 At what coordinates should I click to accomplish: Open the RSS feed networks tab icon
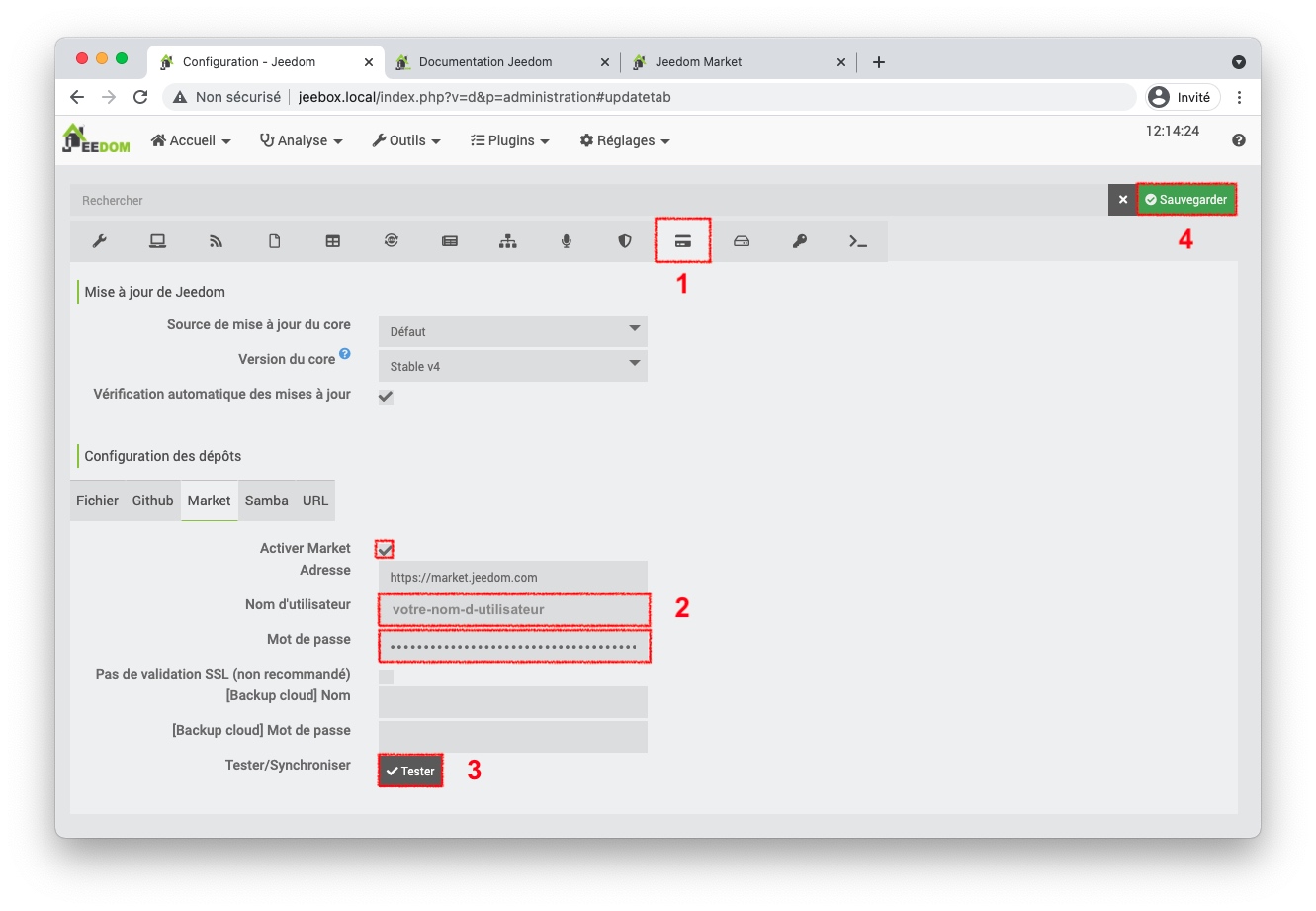(x=216, y=241)
